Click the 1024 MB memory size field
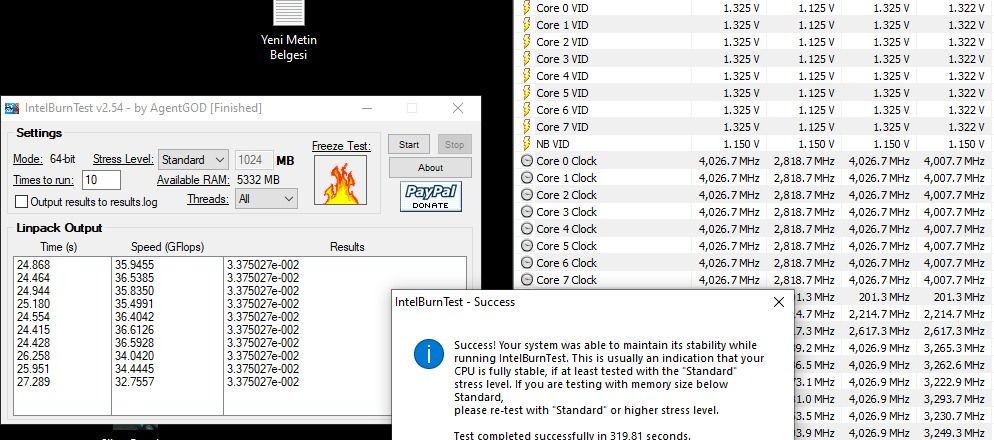The width and height of the screenshot is (994, 440). (x=254, y=160)
